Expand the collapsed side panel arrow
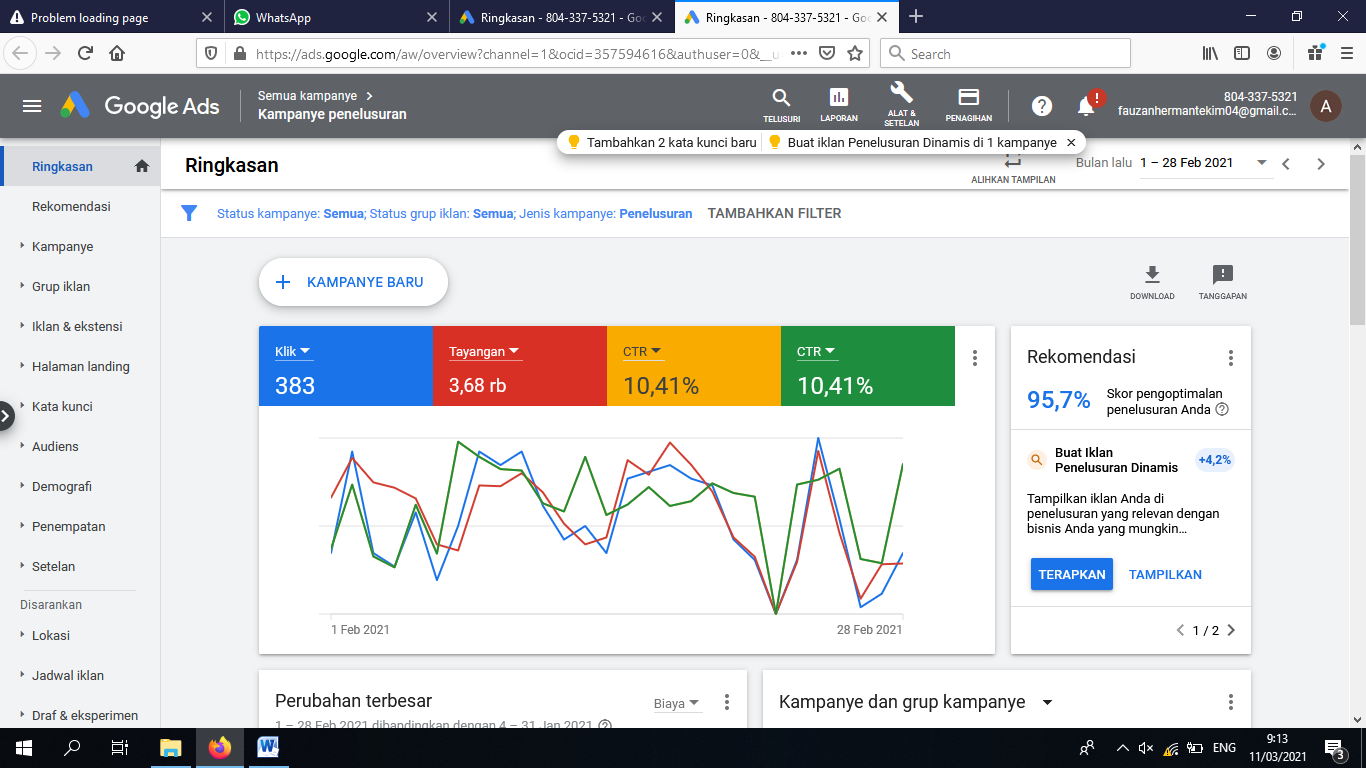 click(6, 416)
